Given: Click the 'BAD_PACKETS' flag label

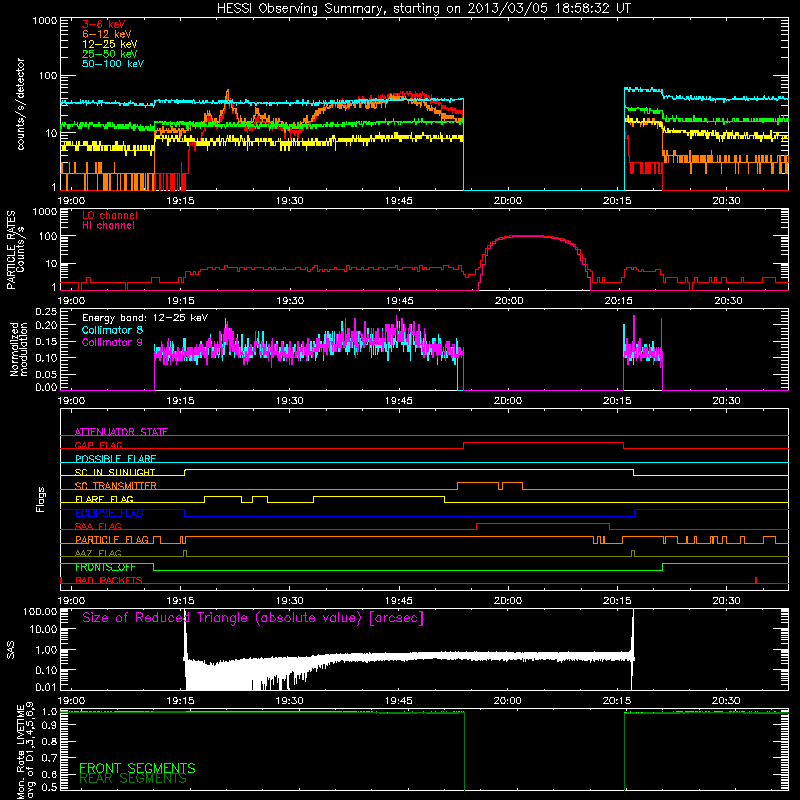Looking at the screenshot, I should click(x=109, y=580).
